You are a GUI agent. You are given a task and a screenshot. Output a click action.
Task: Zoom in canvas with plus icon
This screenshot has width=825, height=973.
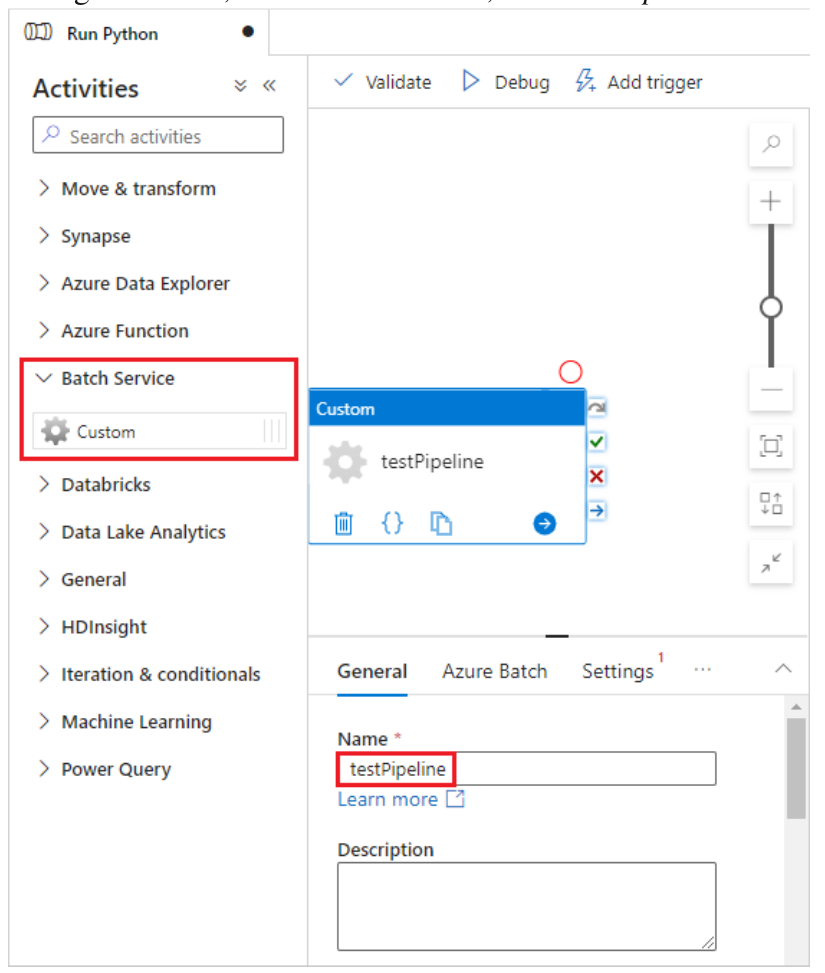pos(771,201)
